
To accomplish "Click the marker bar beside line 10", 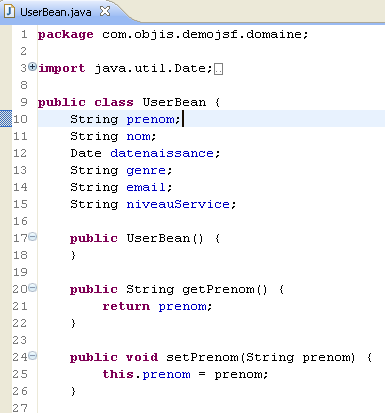I will (x=6, y=119).
